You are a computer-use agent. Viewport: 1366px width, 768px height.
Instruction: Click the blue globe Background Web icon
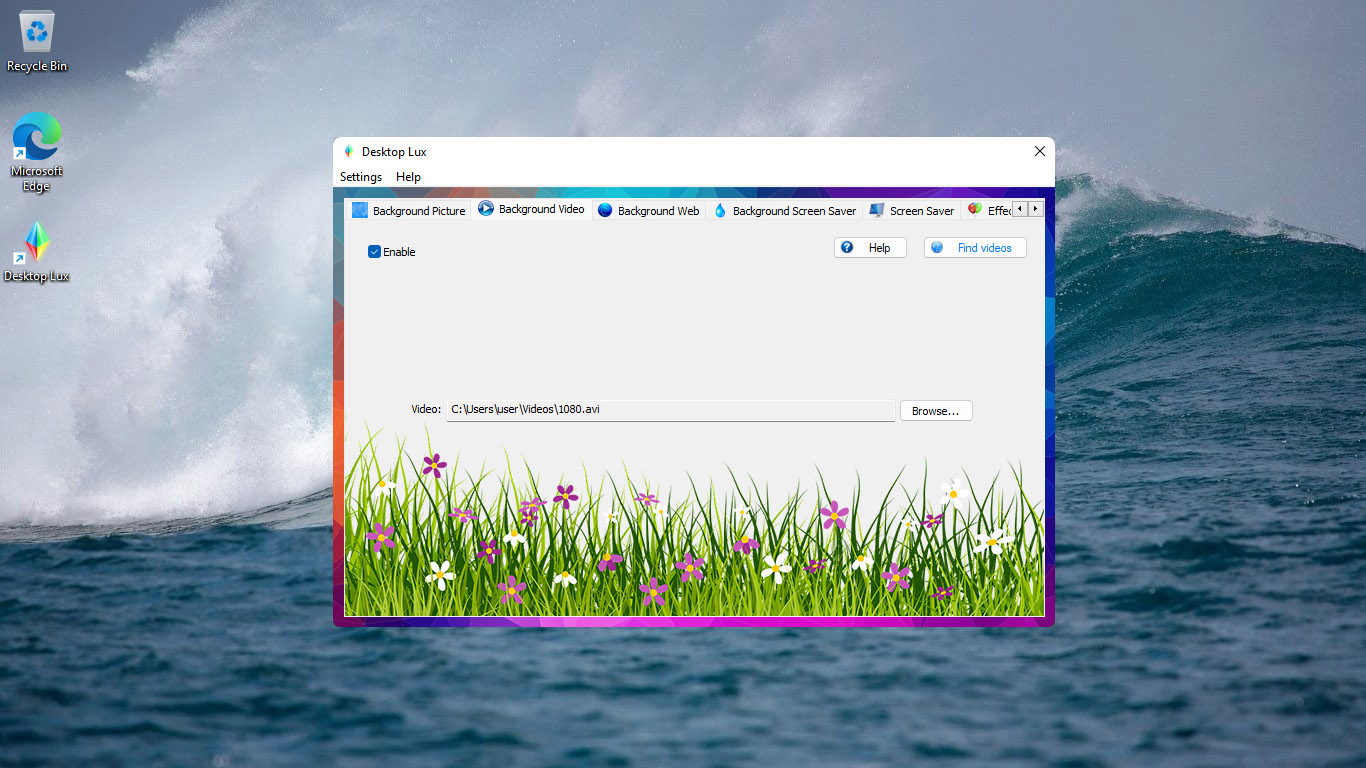pyautogui.click(x=605, y=210)
